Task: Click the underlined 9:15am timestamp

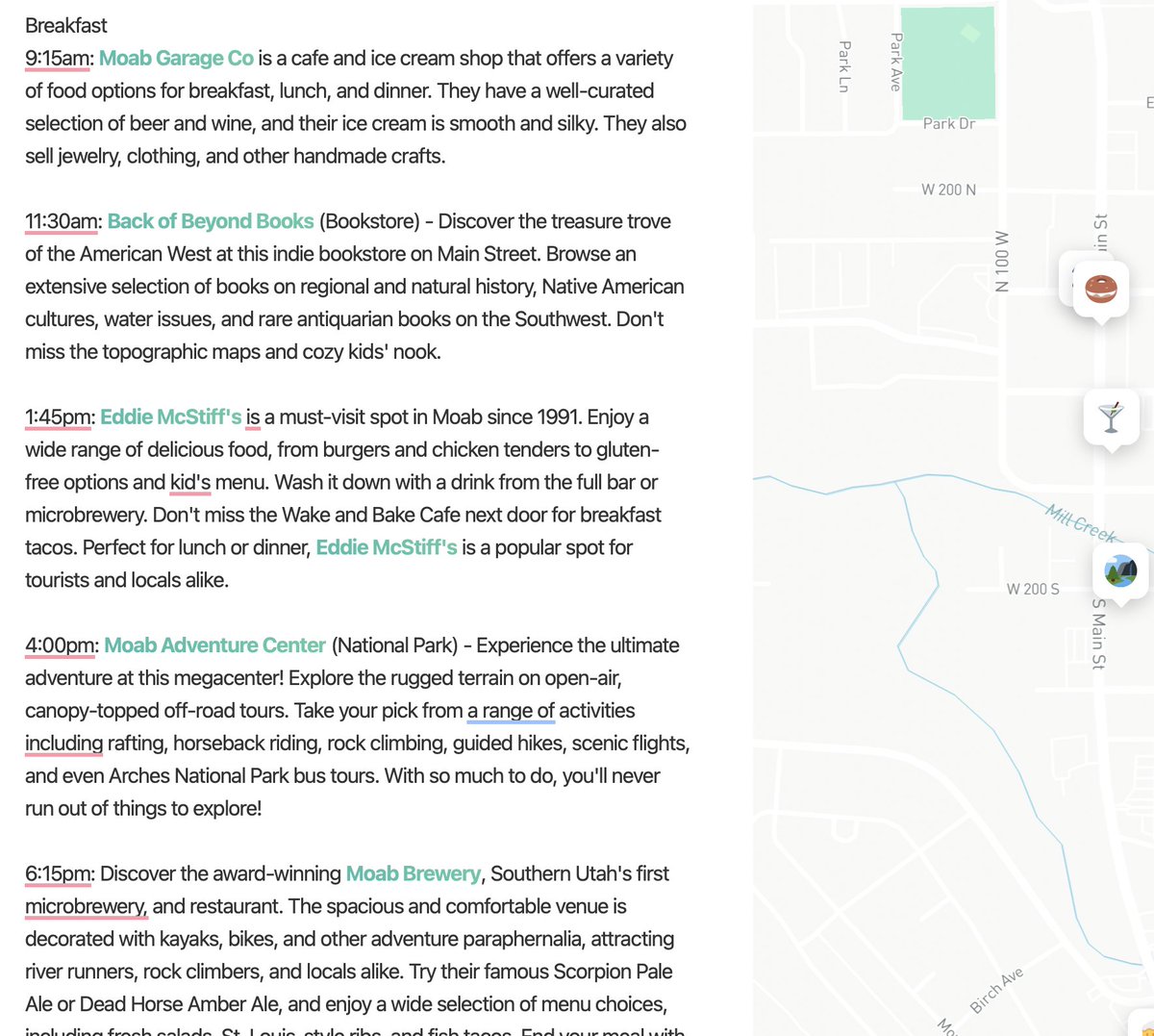Action: tap(58, 58)
